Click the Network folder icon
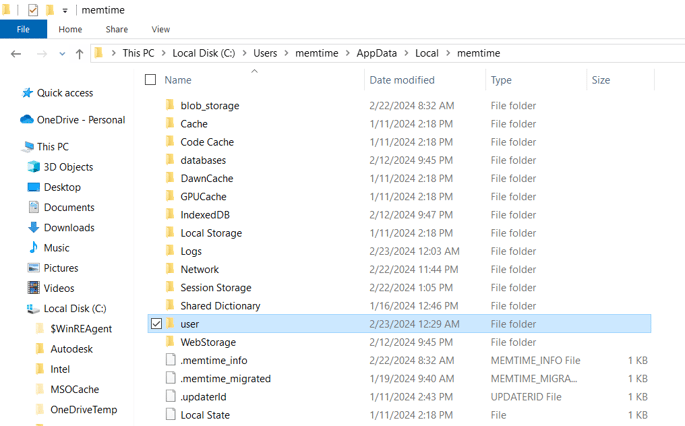Screen dimensions: 685x426 (170, 269)
